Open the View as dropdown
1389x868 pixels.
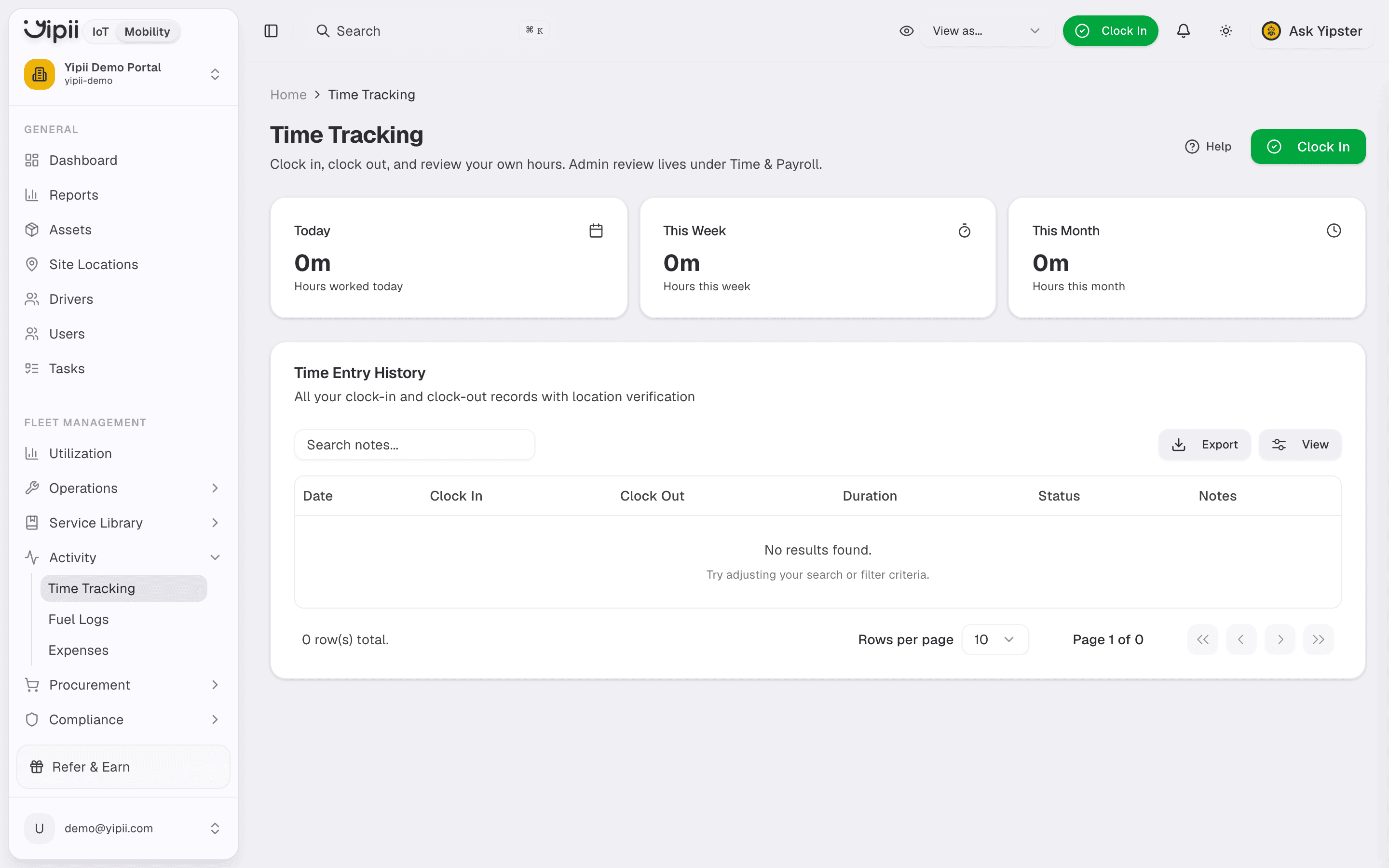click(986, 31)
